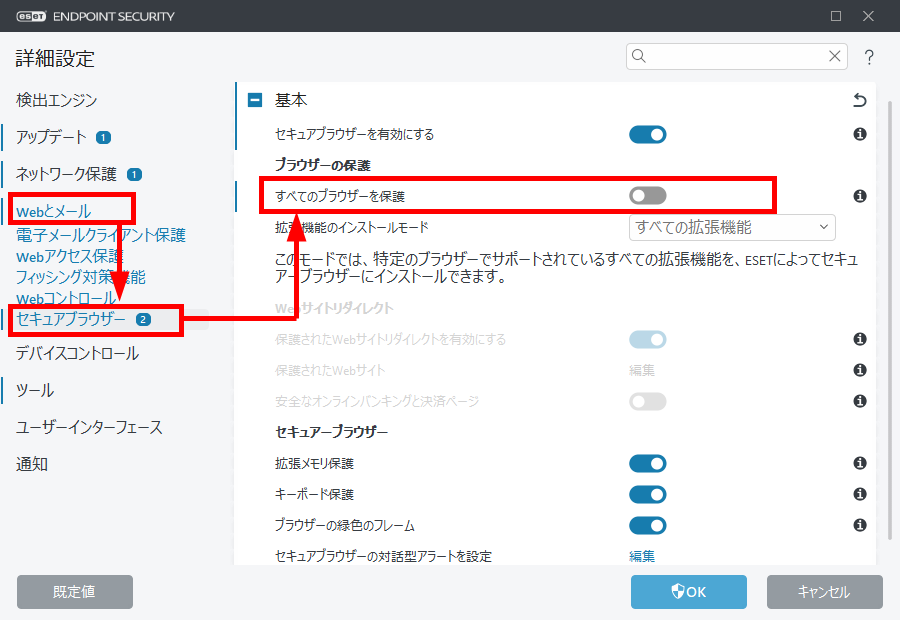This screenshot has height=620, width=900.
Task: Maximize the ESET window
Action: coord(836,16)
